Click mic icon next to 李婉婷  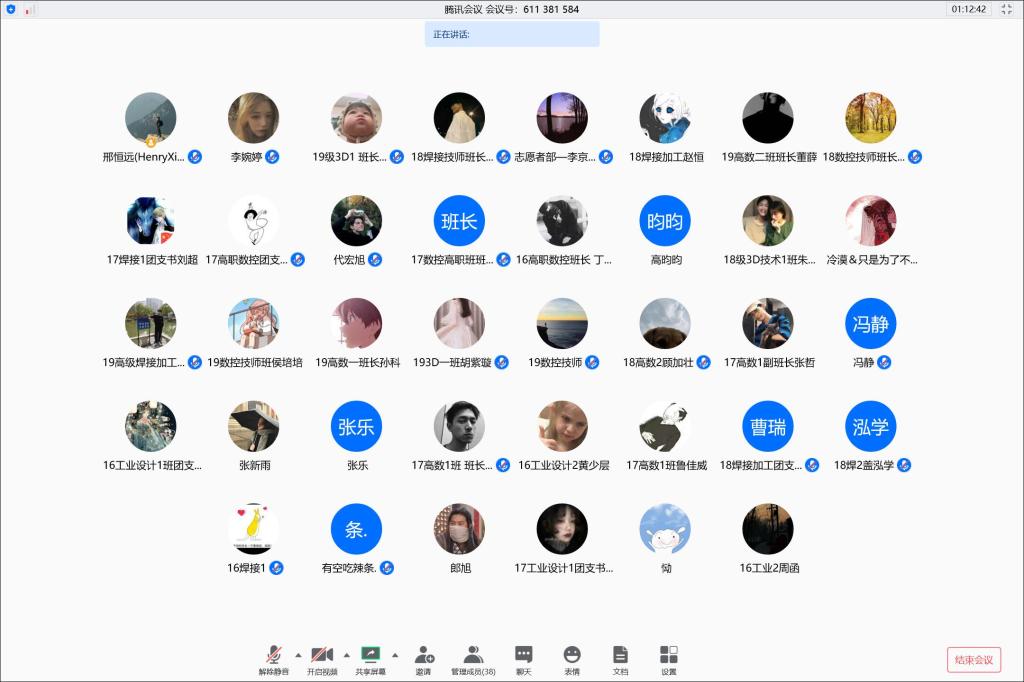click(272, 157)
